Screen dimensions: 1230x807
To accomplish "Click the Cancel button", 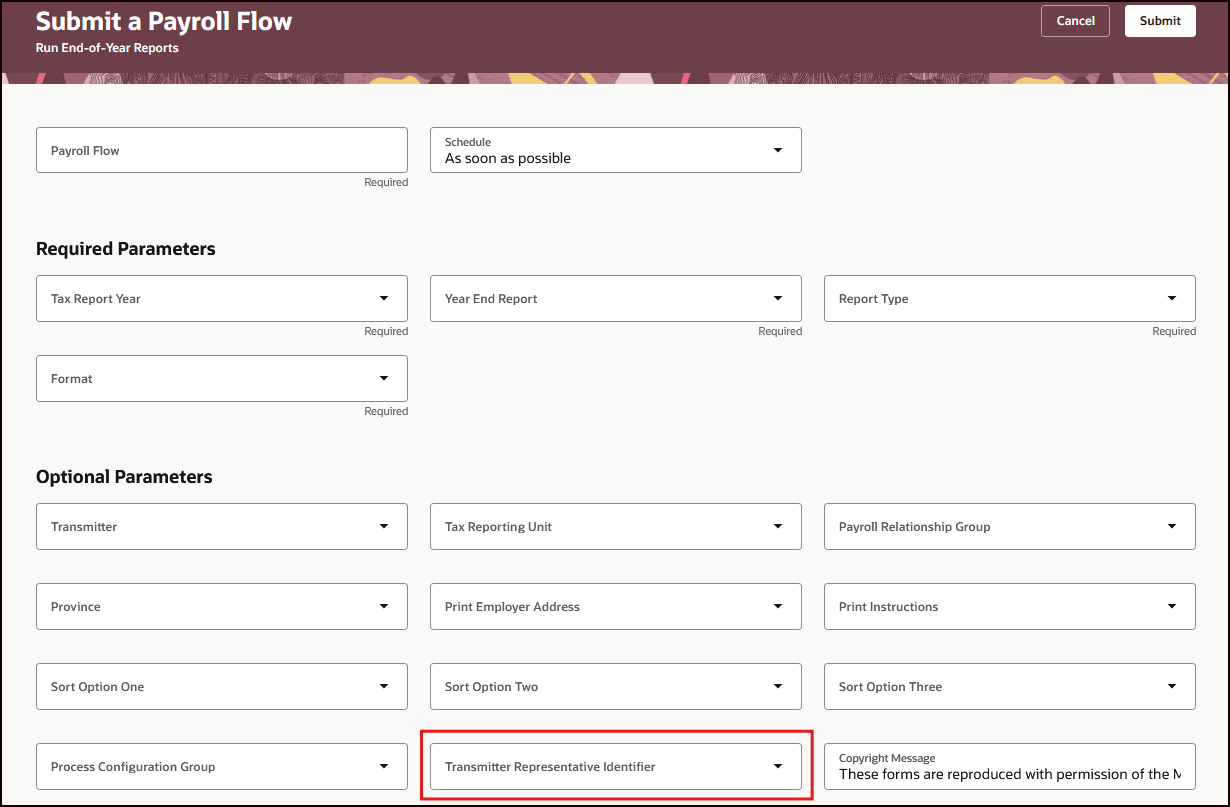I will coord(1075,21).
